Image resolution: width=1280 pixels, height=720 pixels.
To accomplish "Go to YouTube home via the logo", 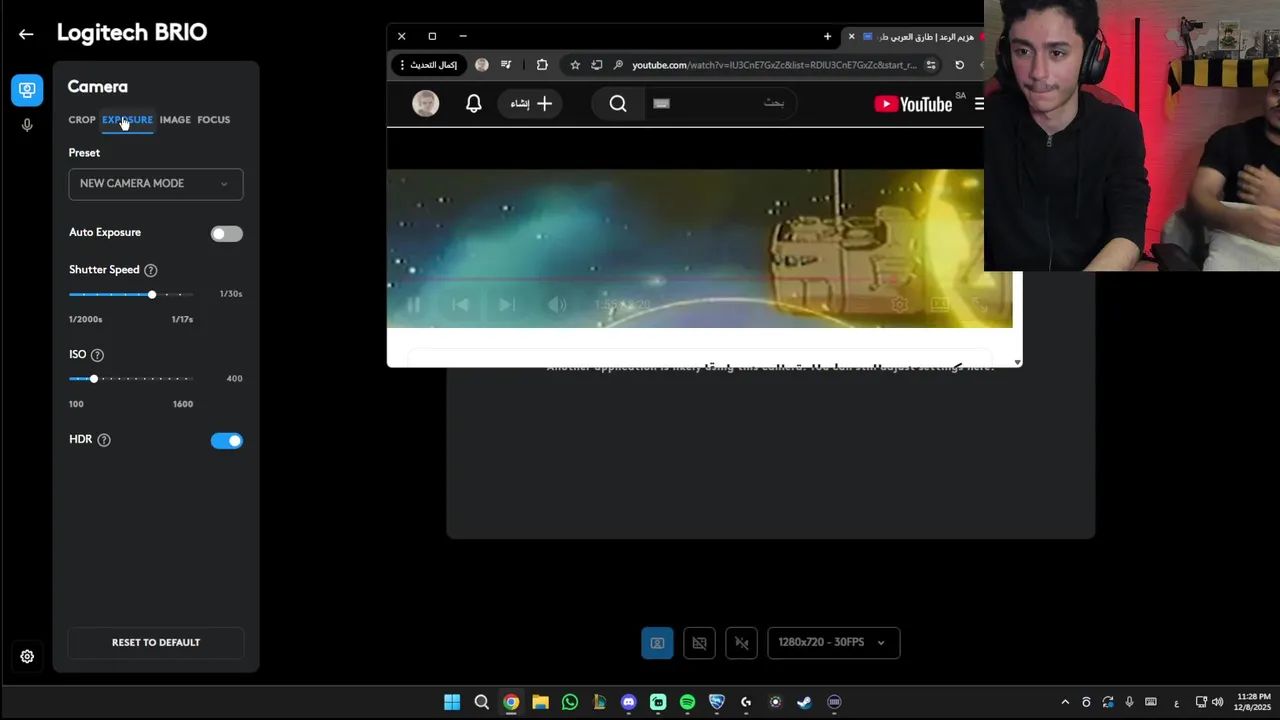I will (913, 104).
